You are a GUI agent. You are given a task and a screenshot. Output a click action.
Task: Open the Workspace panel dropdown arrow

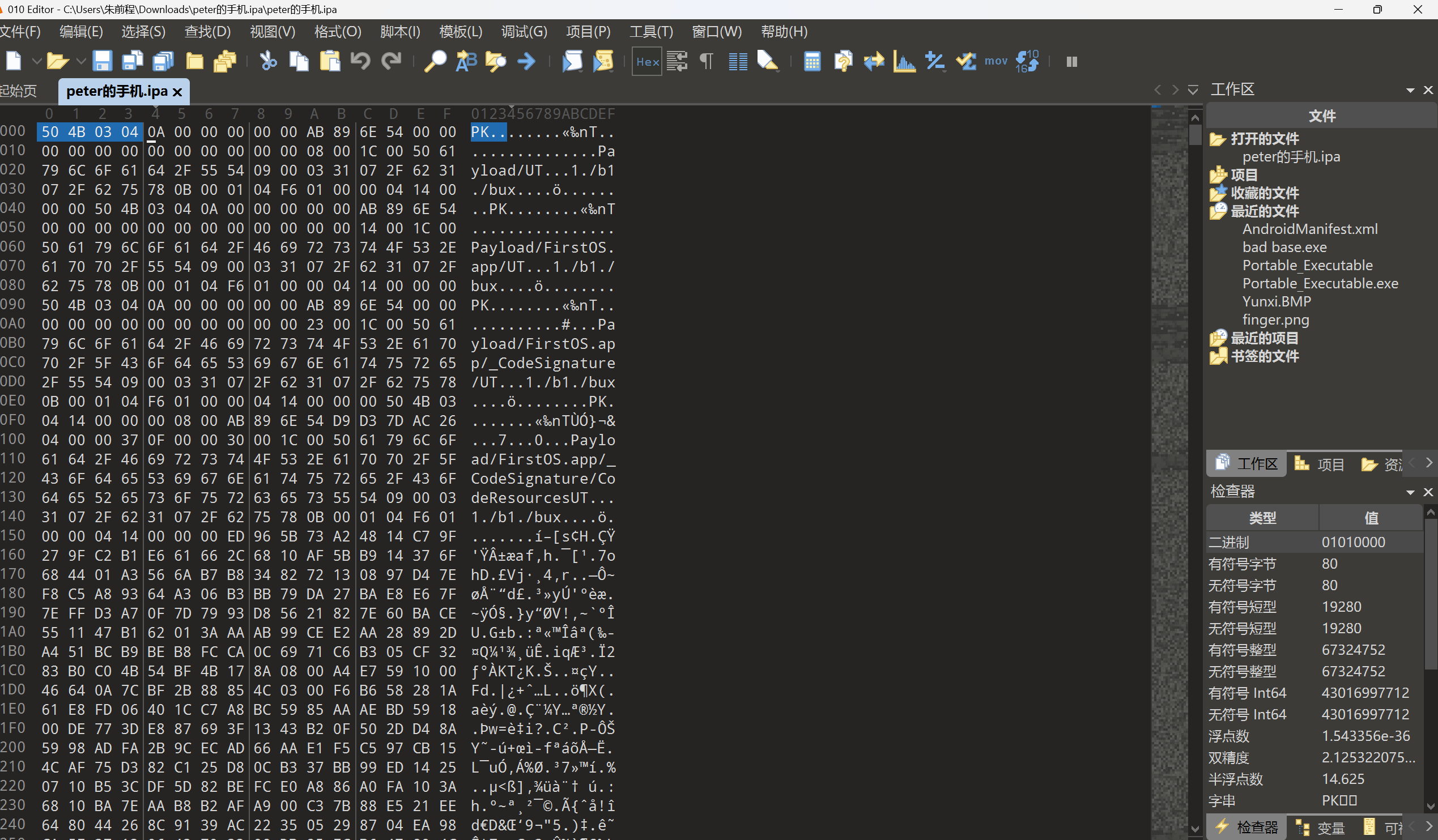tap(1410, 90)
